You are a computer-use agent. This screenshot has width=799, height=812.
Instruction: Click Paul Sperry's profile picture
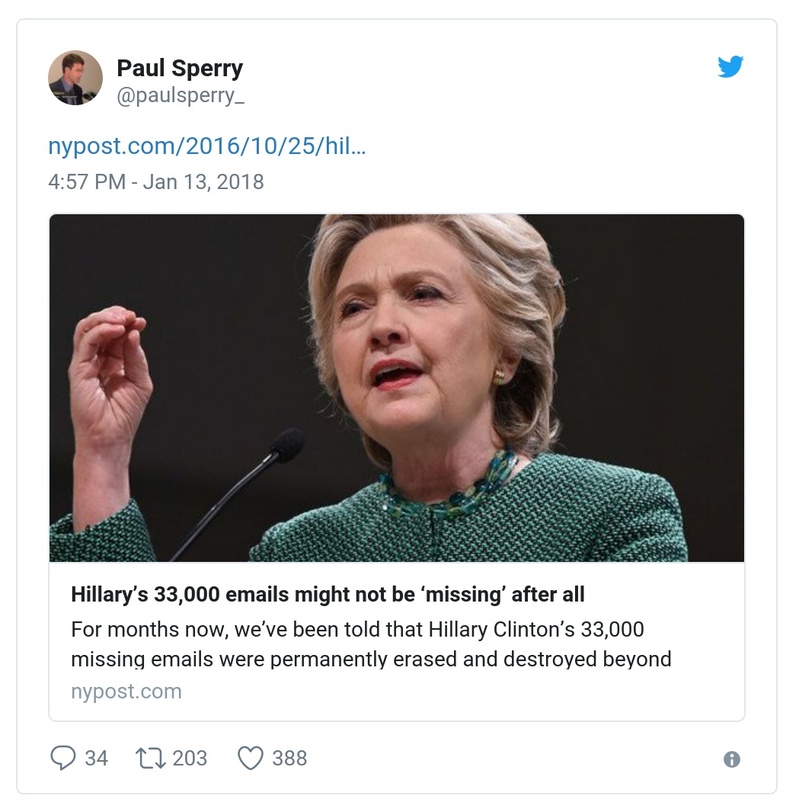pos(77,79)
